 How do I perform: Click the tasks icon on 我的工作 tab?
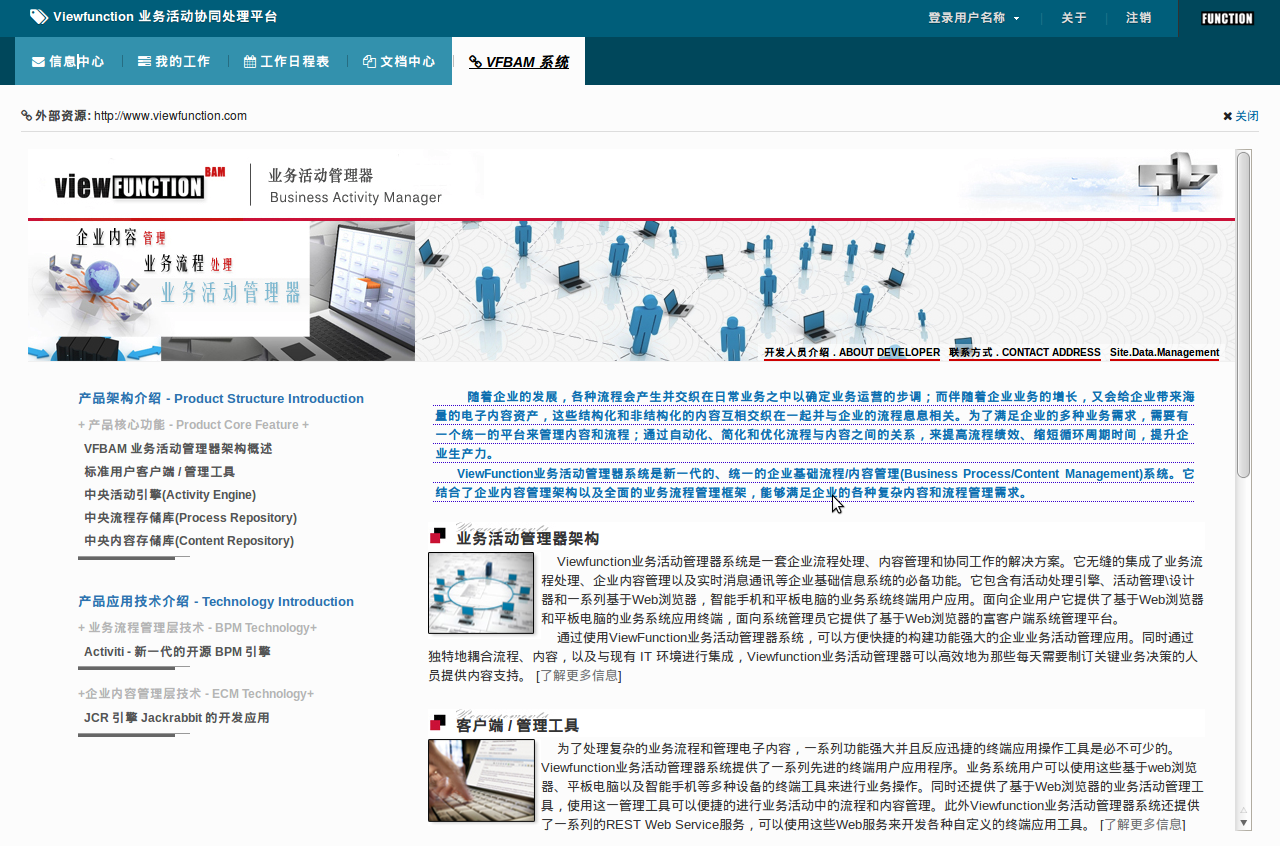pos(144,61)
